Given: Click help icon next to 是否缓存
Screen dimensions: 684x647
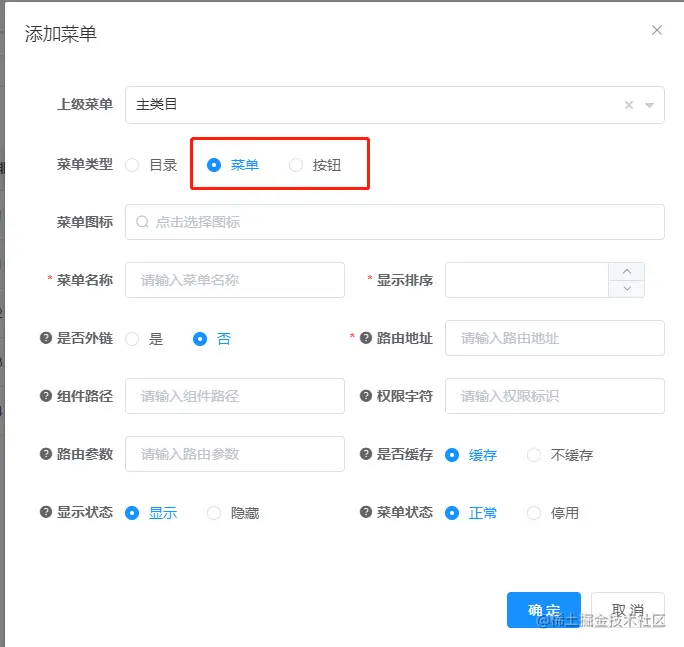Looking at the screenshot, I should [366, 454].
